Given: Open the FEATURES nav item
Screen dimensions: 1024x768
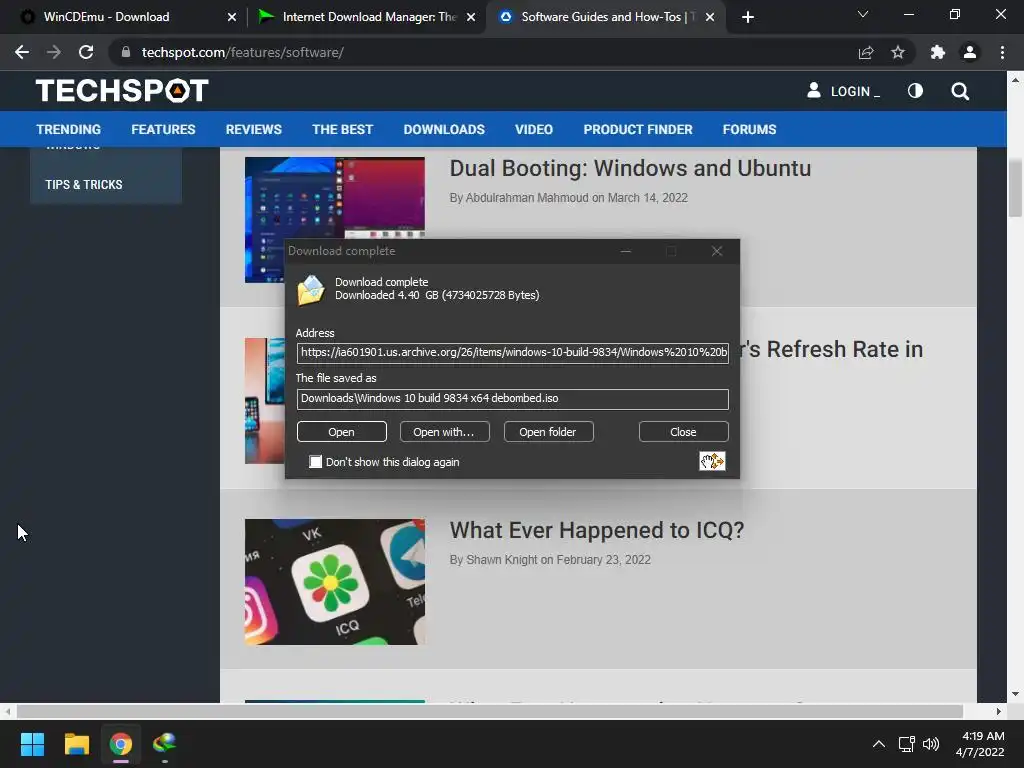Looking at the screenshot, I should pyautogui.click(x=163, y=129).
